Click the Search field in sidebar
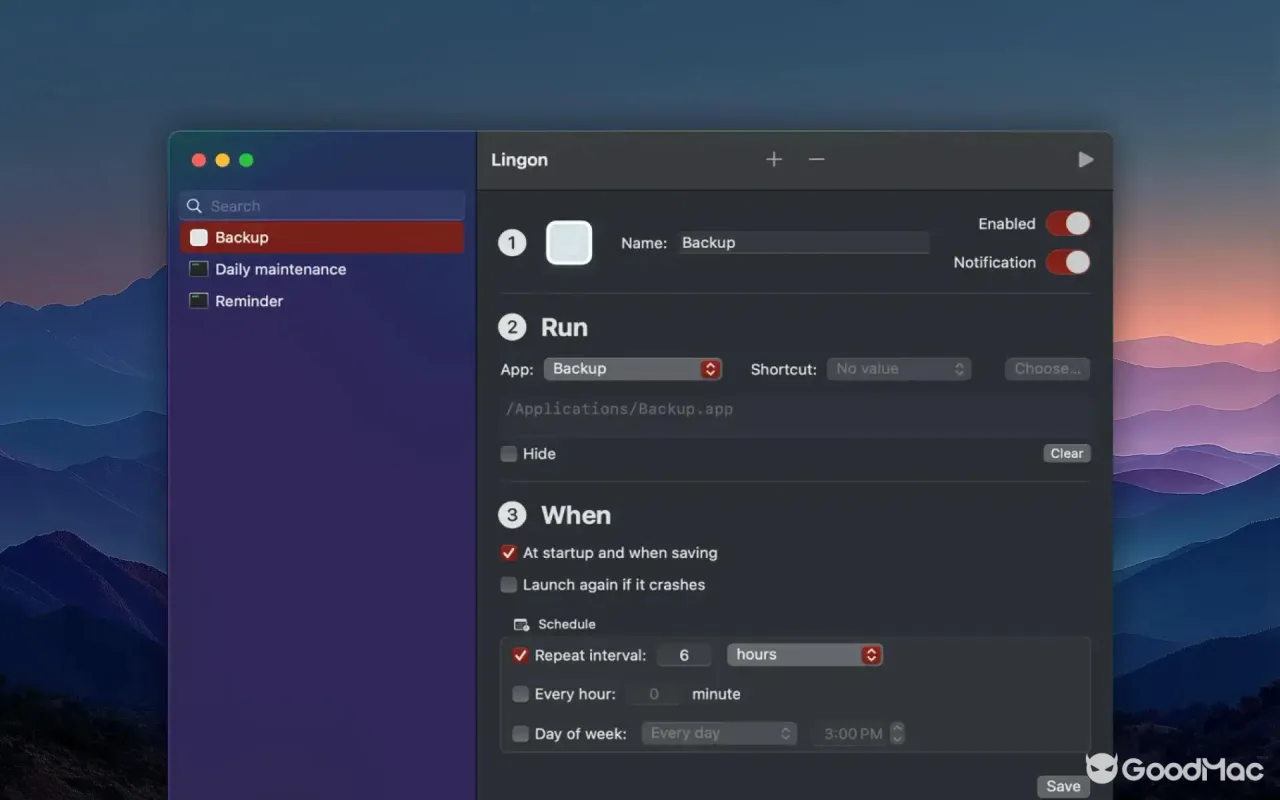Viewport: 1280px width, 800px height. (322, 206)
